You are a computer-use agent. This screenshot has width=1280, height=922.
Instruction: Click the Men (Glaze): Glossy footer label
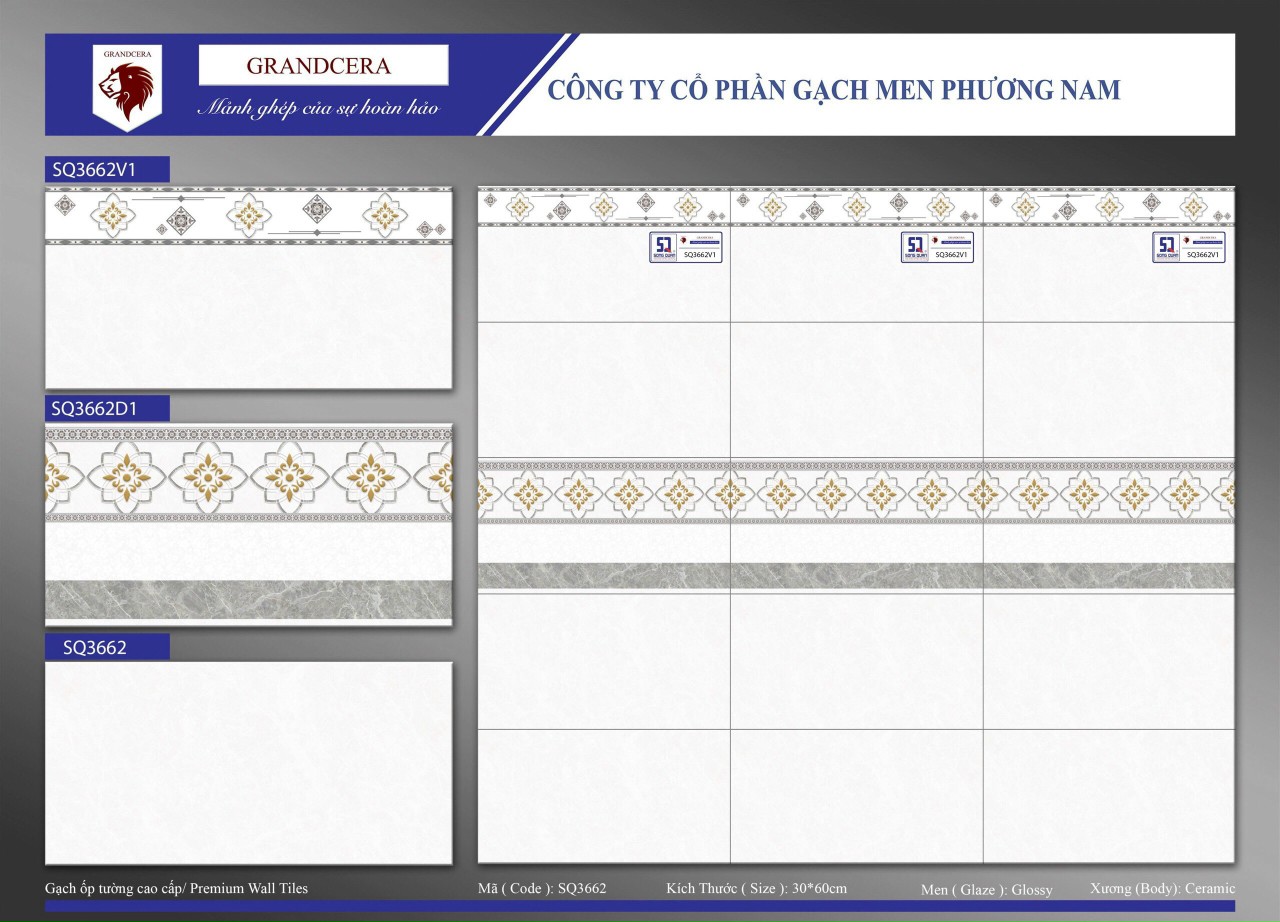[x=986, y=889]
